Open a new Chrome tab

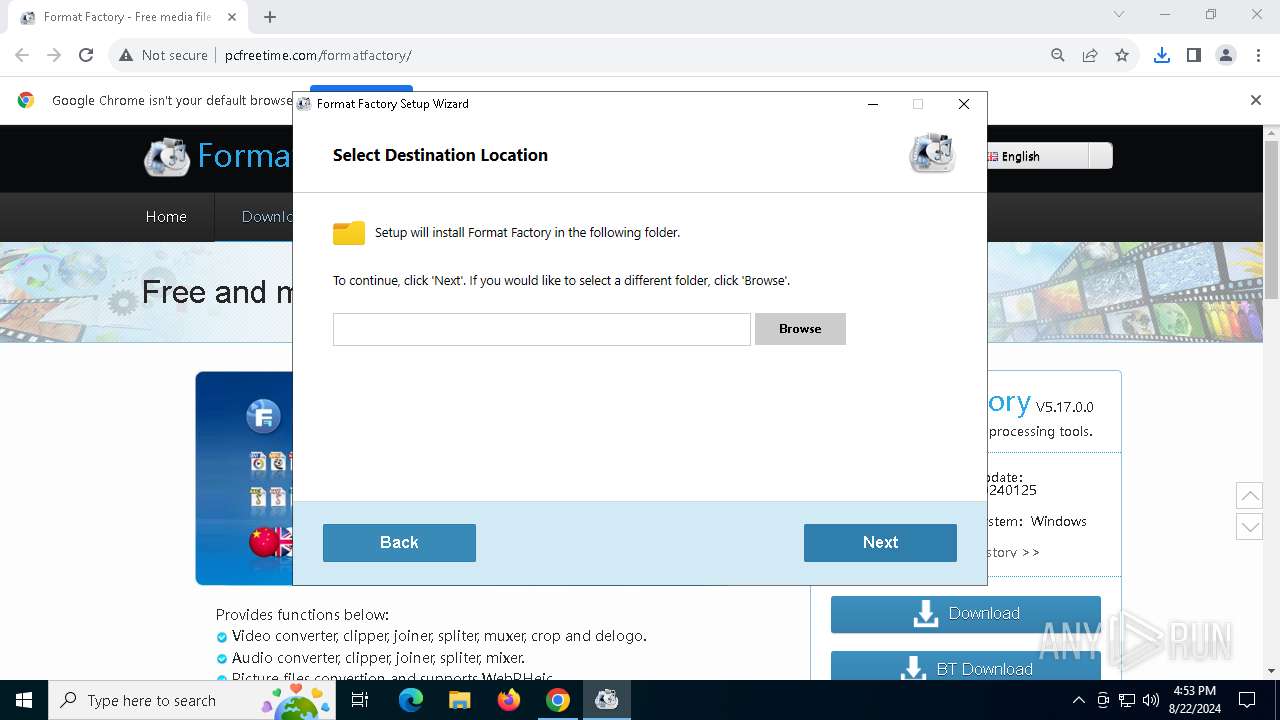tap(270, 17)
